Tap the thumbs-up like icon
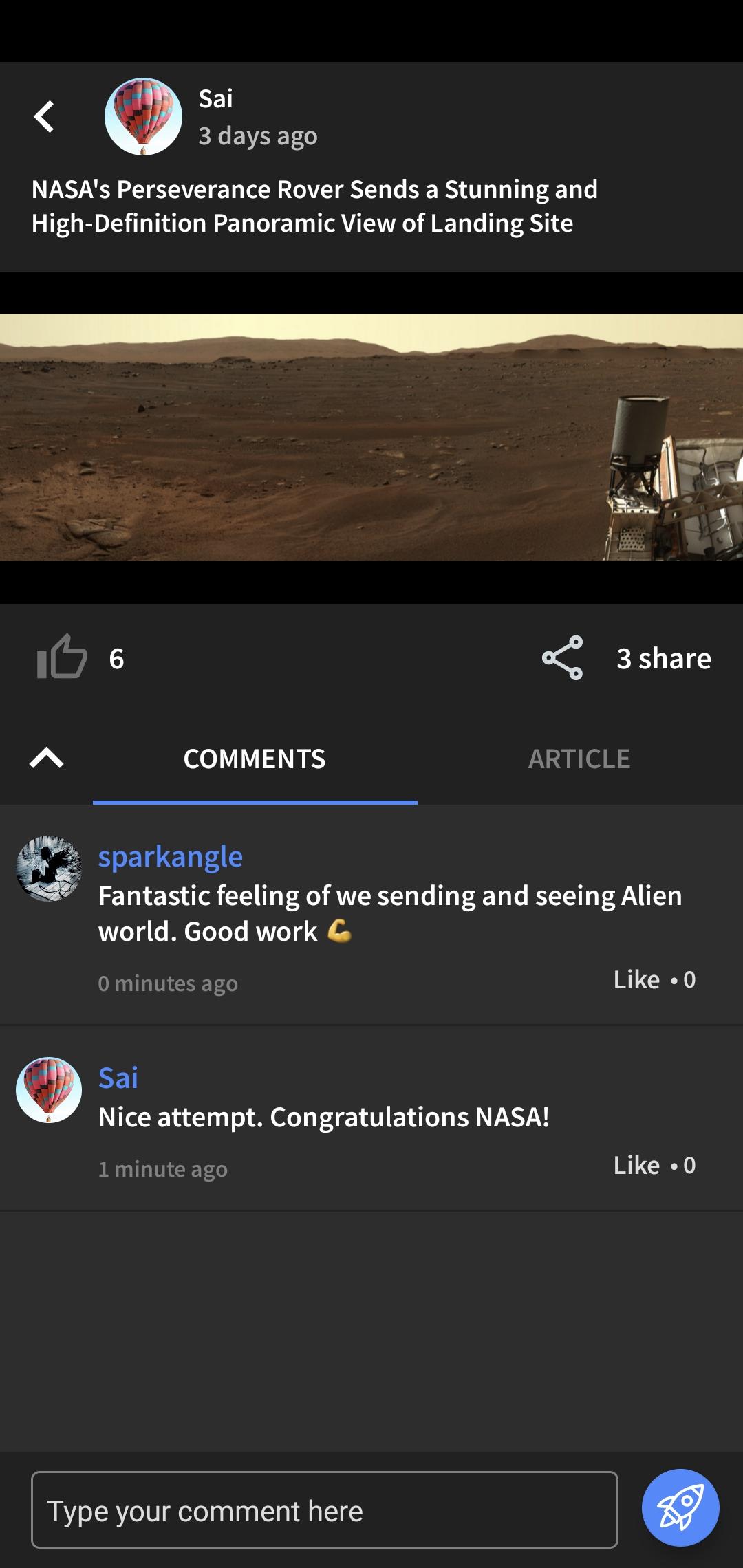Image resolution: width=743 pixels, height=1568 pixels. 62,657
